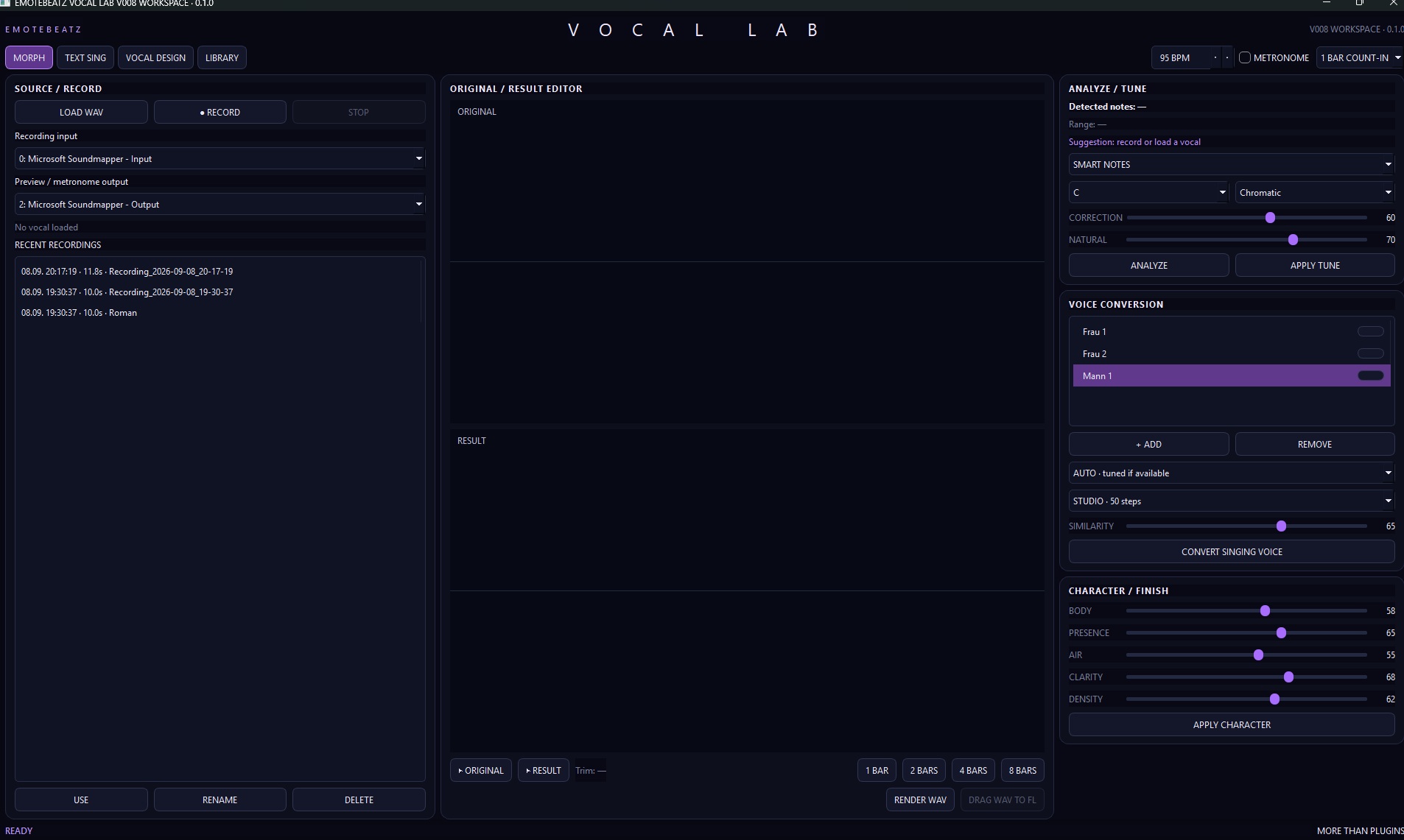Open the VOCAL DESIGN tab

point(155,57)
